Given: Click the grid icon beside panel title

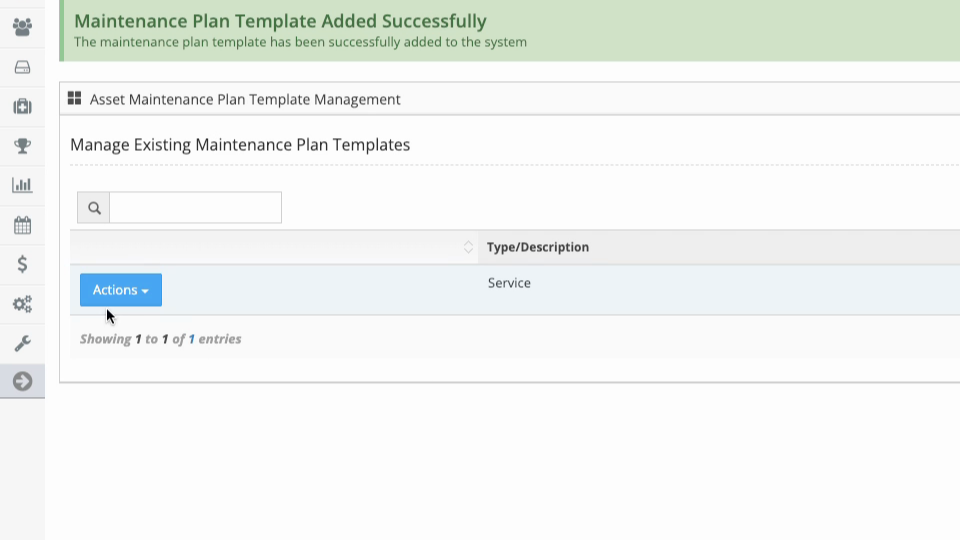Looking at the screenshot, I should 75,98.
